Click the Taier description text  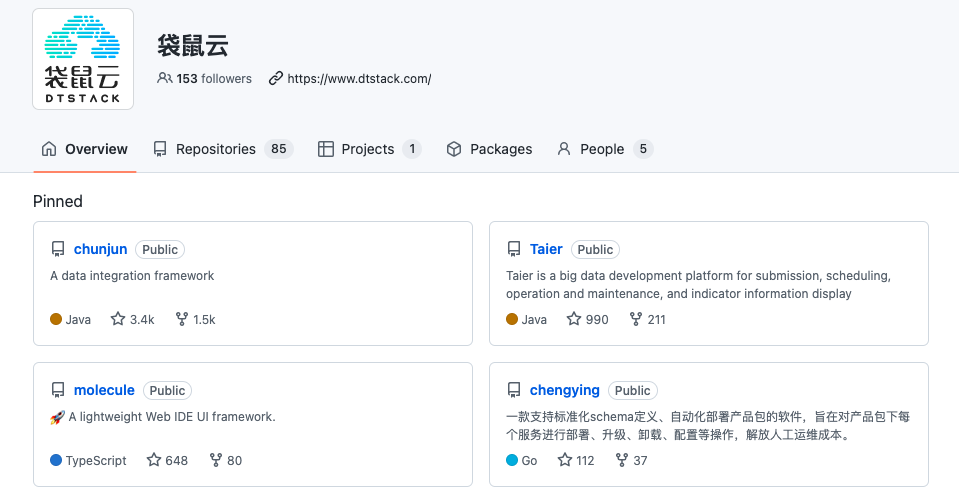[x=698, y=284]
